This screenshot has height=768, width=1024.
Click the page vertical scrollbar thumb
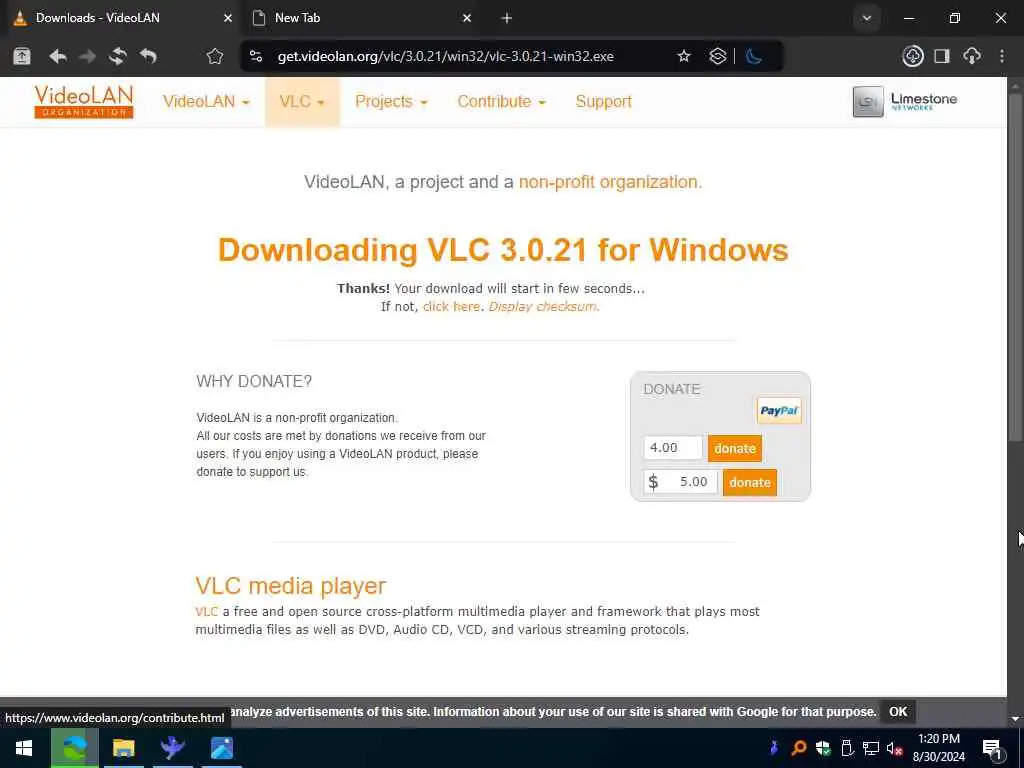1014,268
